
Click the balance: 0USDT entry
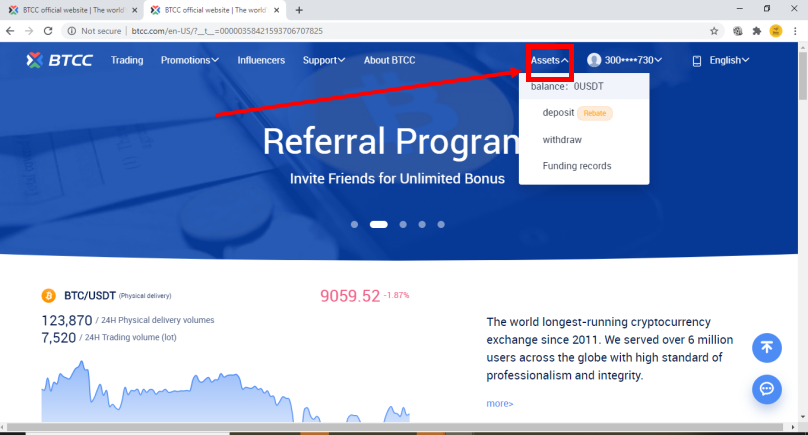pos(584,87)
